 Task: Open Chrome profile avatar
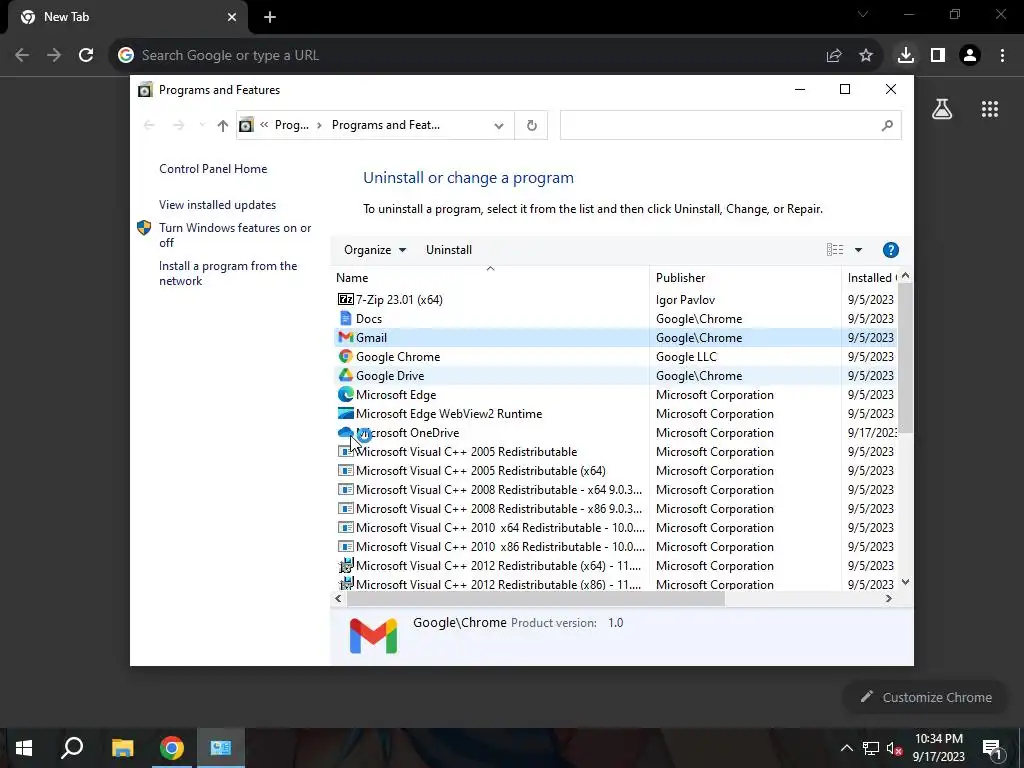pos(970,56)
